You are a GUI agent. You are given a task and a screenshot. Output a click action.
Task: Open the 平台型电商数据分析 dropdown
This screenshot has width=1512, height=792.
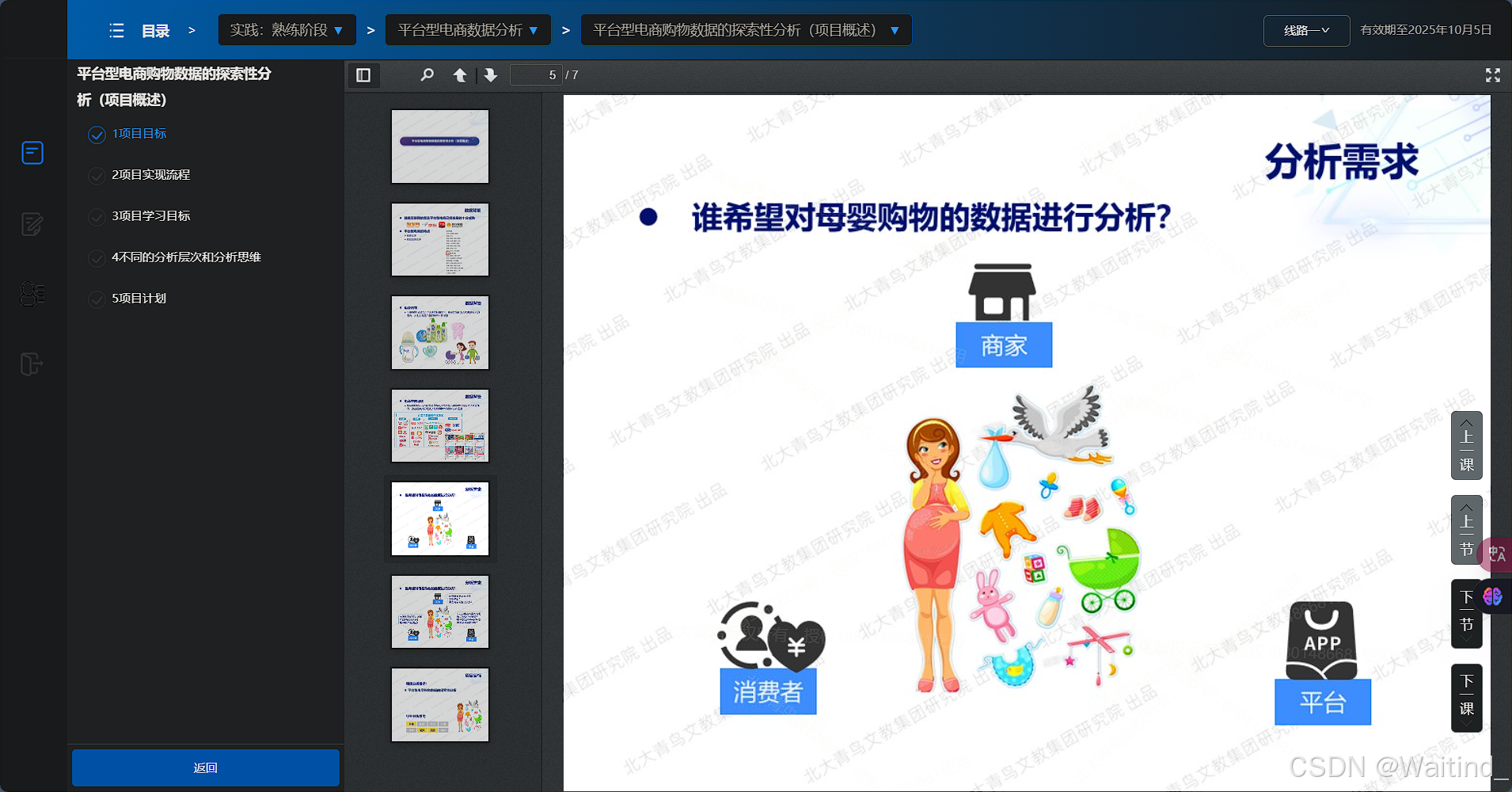(x=468, y=30)
